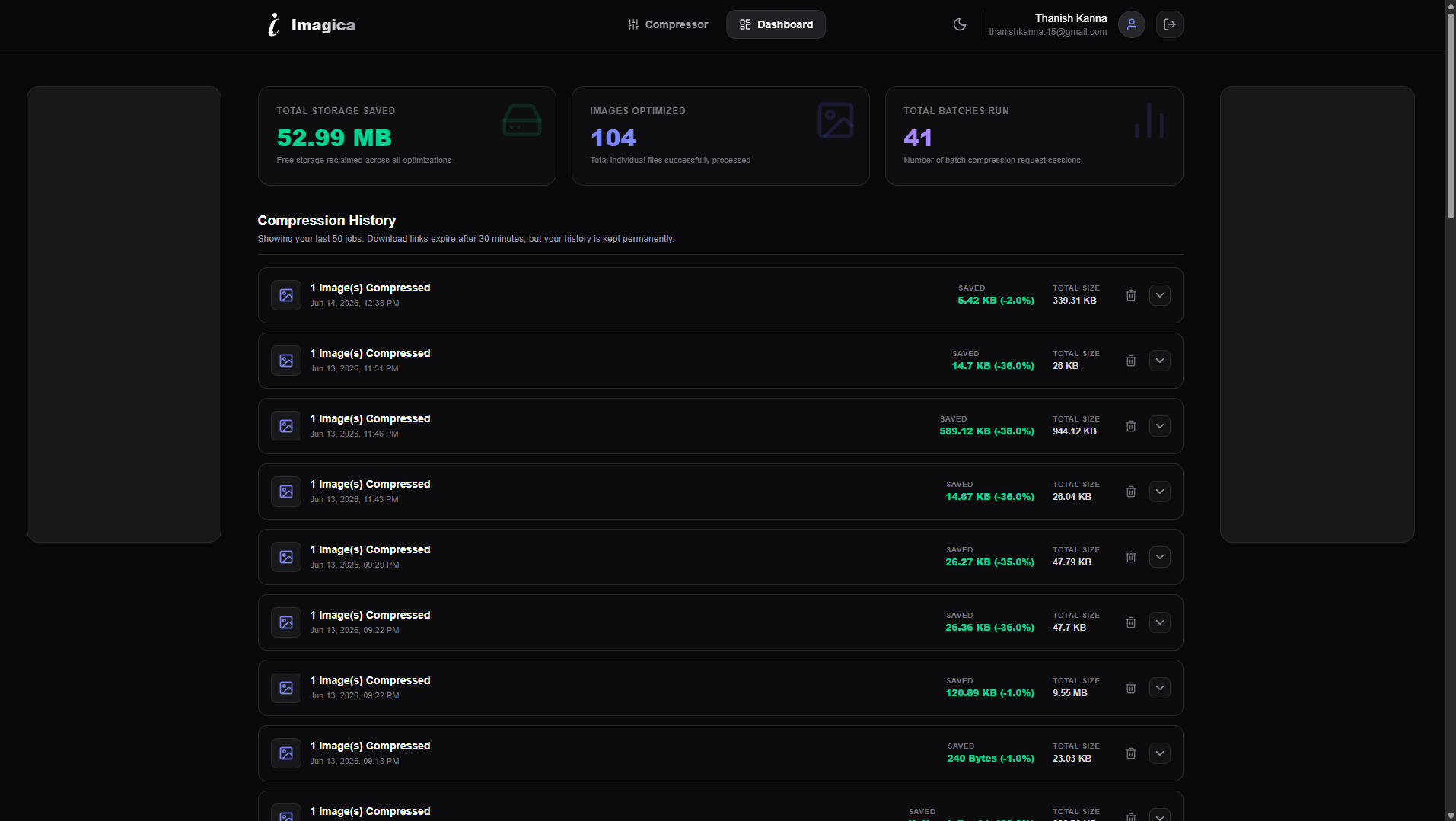1456x821 pixels.
Task: Click image icon of Jun 13, 11:51 PM job
Action: (286, 361)
